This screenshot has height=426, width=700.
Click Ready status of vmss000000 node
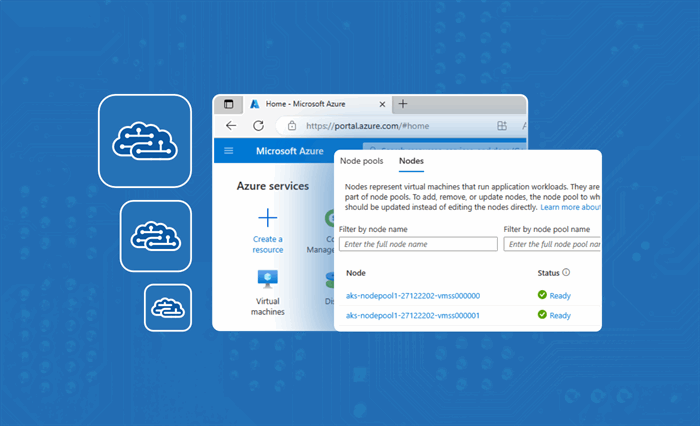pyautogui.click(x=560, y=296)
